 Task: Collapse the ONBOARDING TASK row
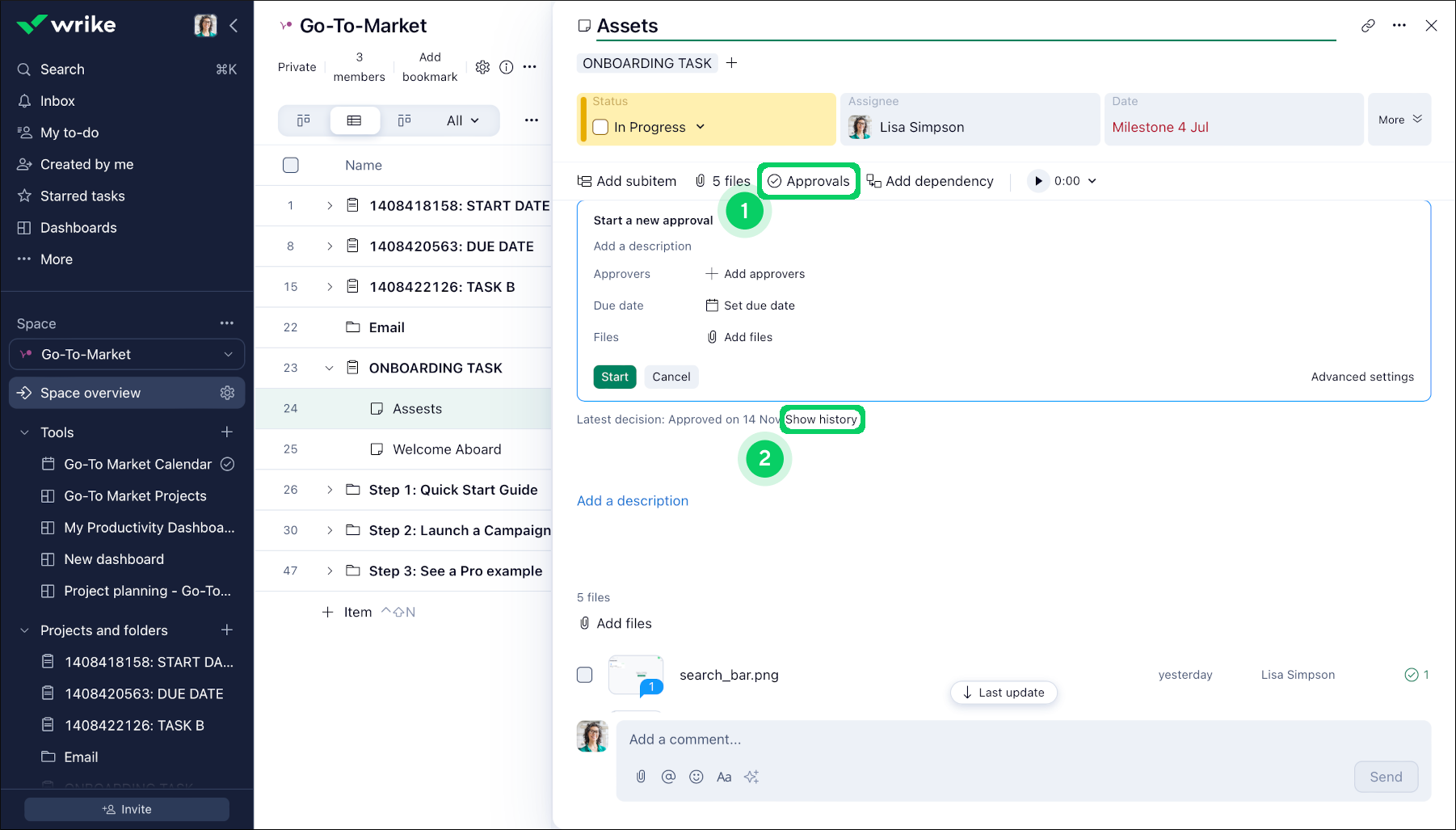329,368
